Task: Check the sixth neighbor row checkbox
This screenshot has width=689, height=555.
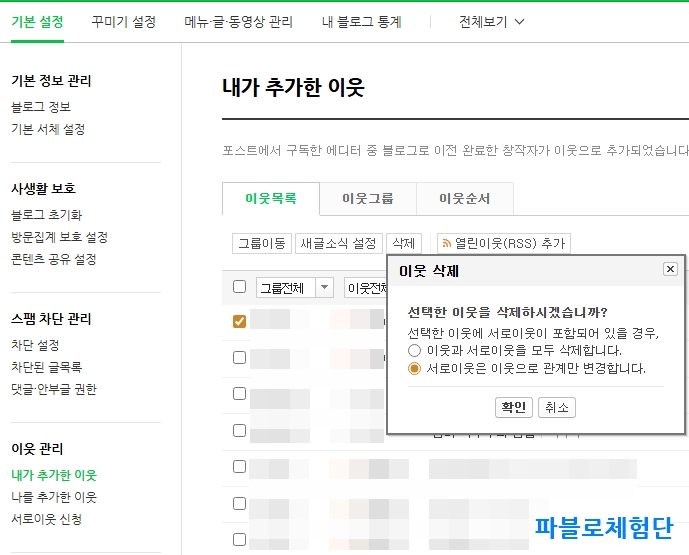Action: 239,503
